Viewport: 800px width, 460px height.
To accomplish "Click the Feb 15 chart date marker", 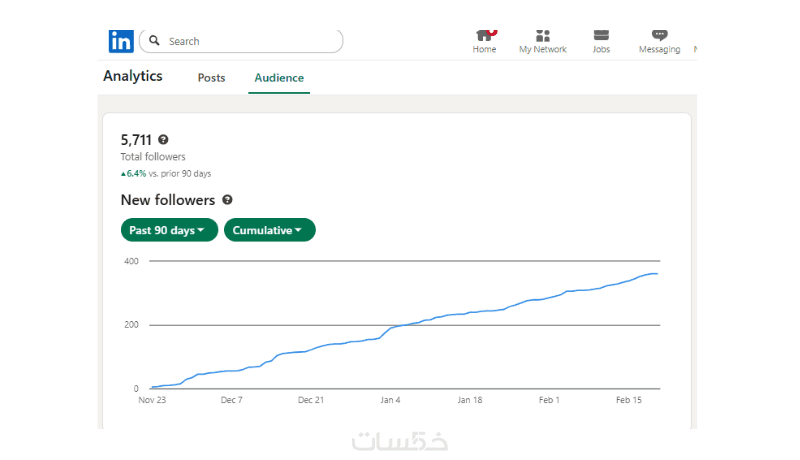I will (629, 400).
